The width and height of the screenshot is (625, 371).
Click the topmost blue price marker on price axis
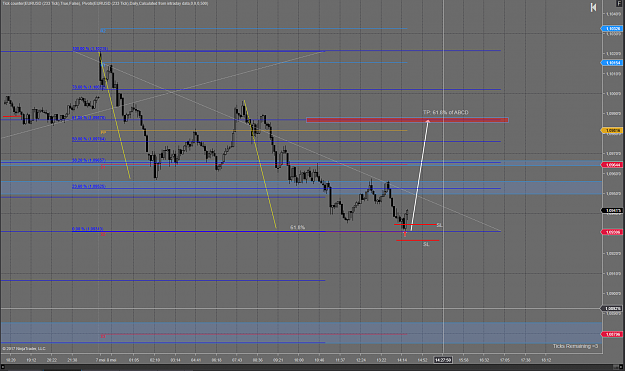coord(612,29)
